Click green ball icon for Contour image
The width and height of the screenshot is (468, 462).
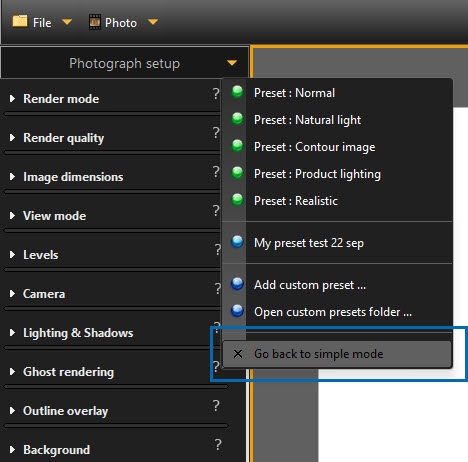pyautogui.click(x=237, y=146)
